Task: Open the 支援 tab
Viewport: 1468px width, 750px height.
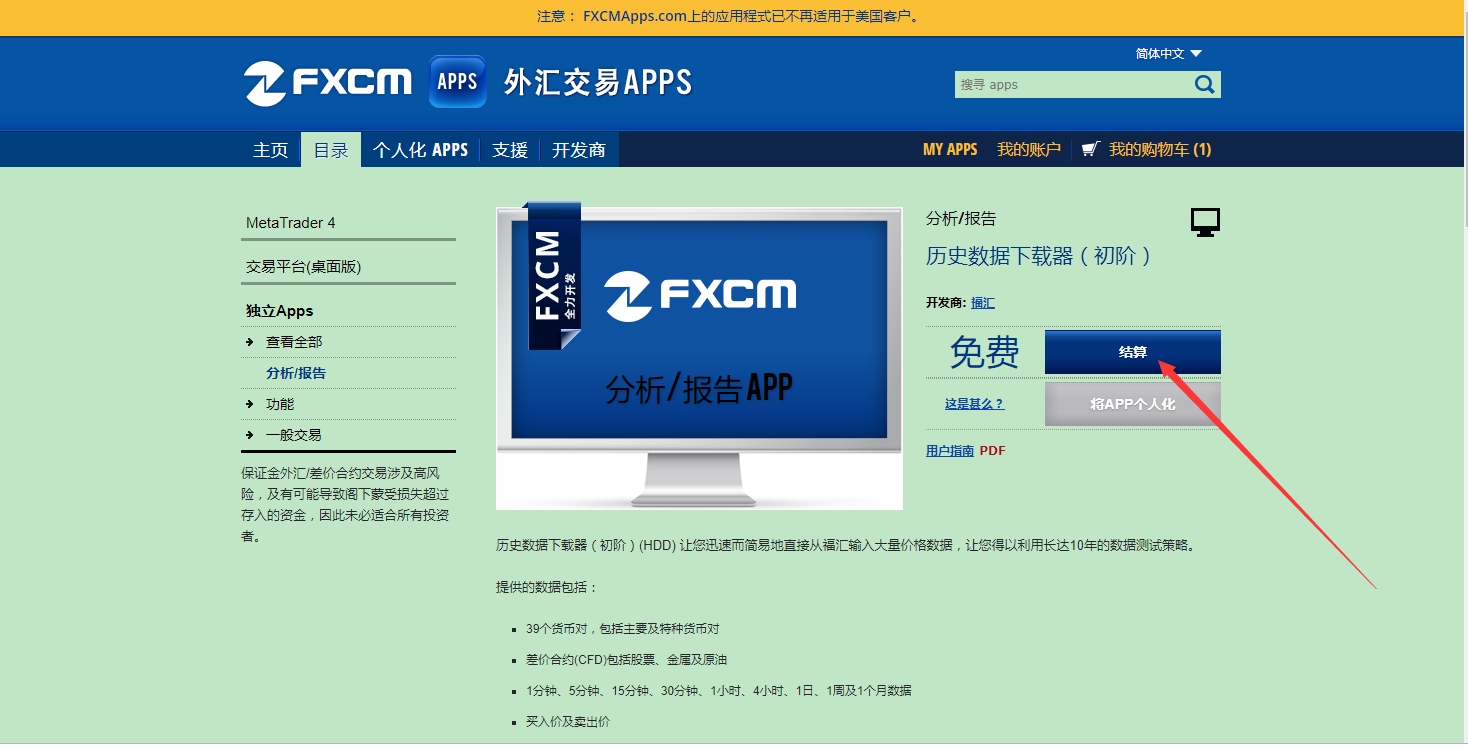Action: click(510, 150)
